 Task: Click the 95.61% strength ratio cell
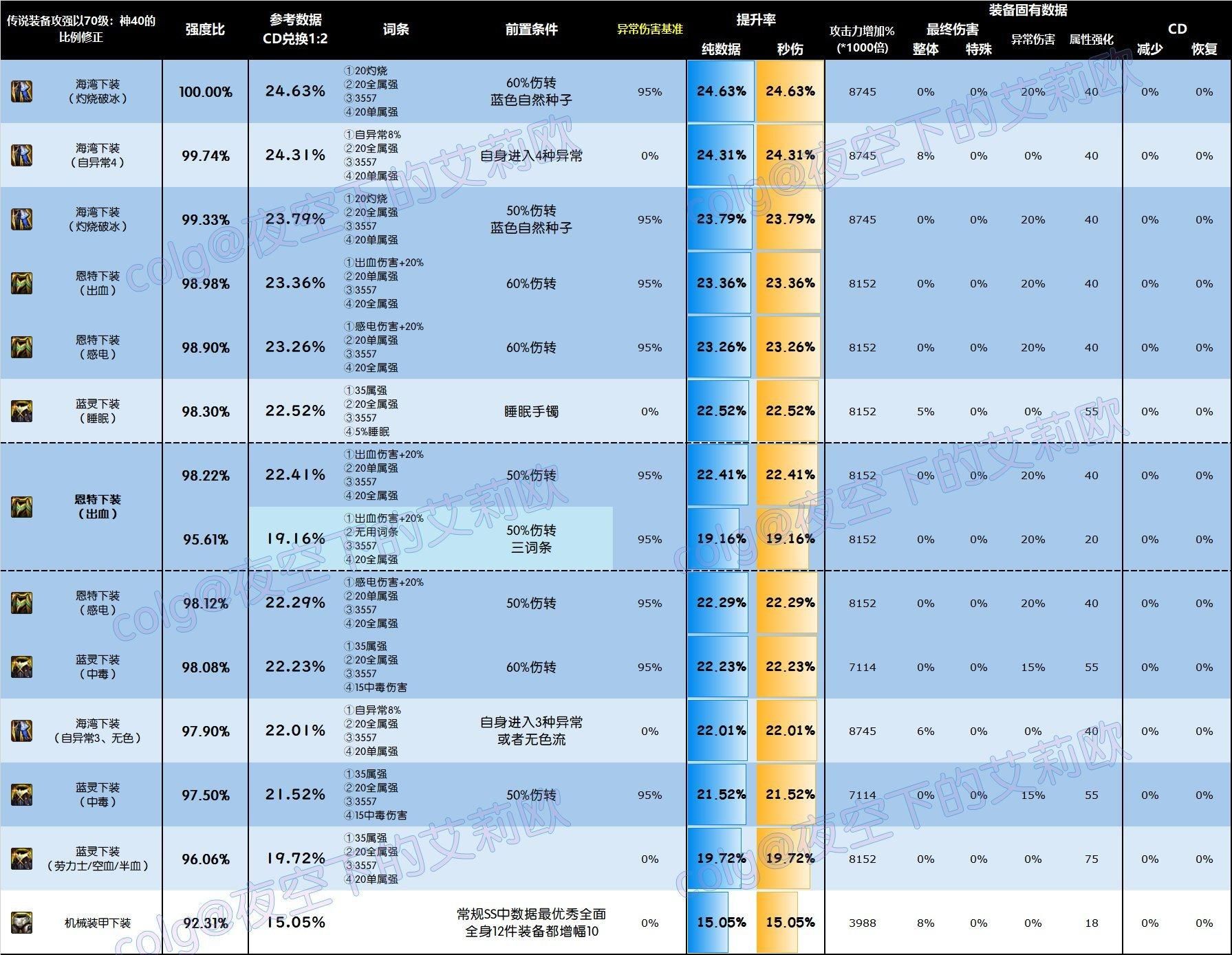[x=205, y=539]
